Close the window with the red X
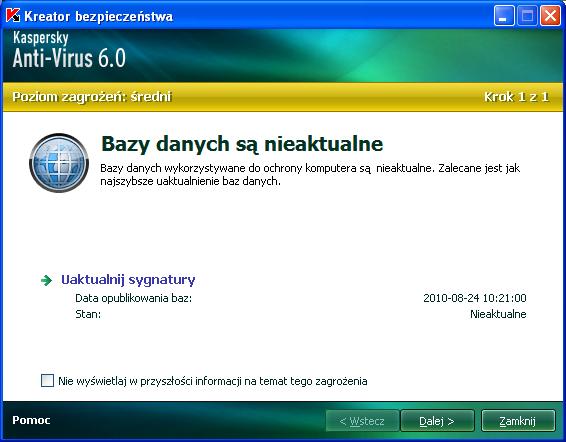 point(550,16)
